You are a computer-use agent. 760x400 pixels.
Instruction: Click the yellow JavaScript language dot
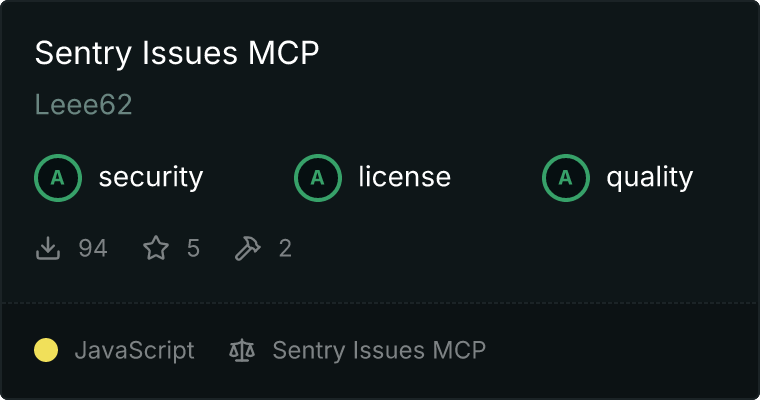[x=46, y=350]
